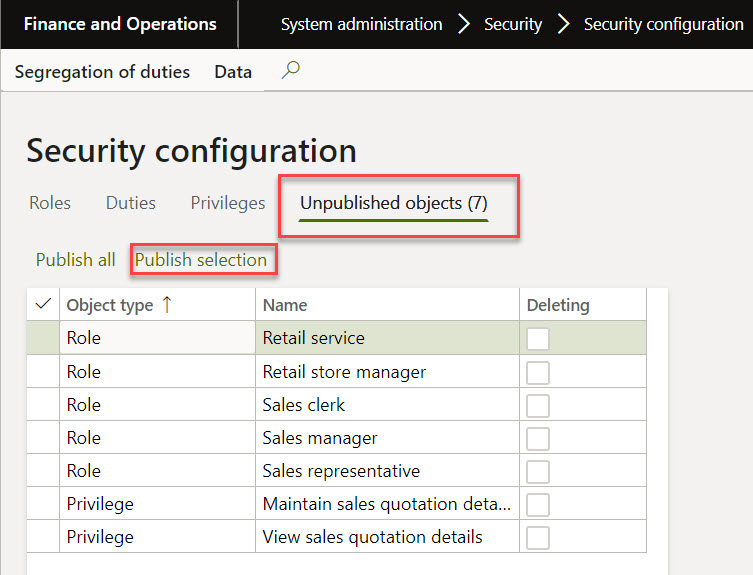Click the Finance and Operations home title
The width and height of the screenshot is (753, 575).
point(120,24)
